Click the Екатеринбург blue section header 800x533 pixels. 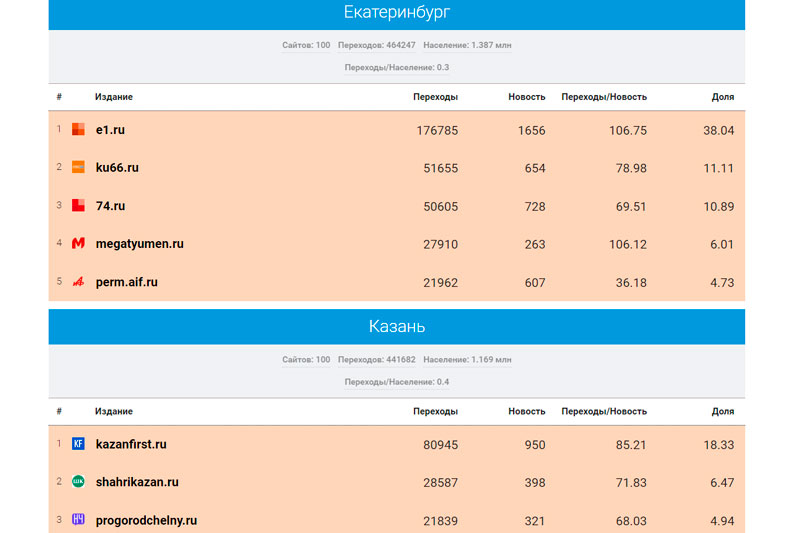pos(396,14)
